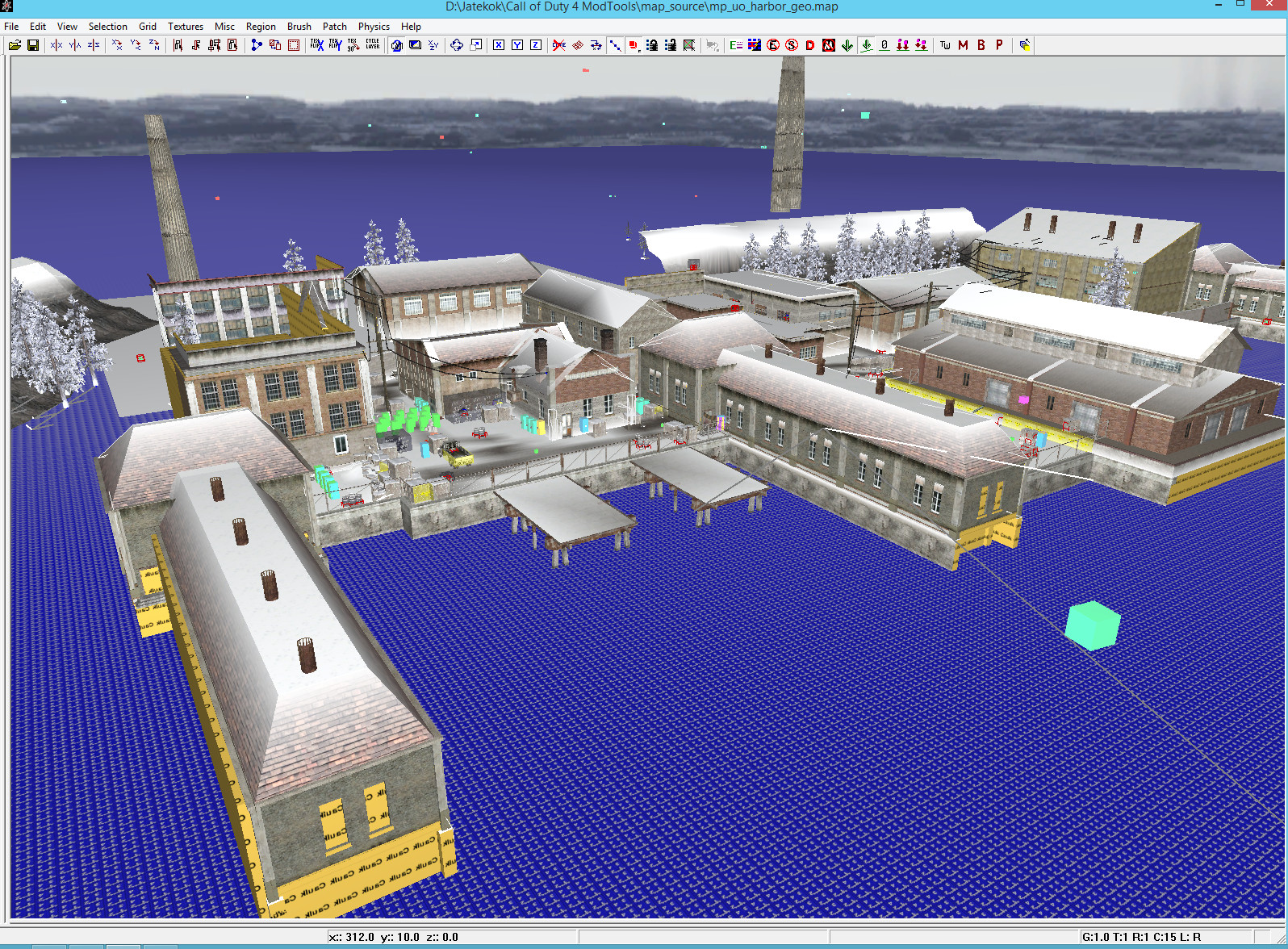Click the Tex Flip Y icon
This screenshot has width=1288, height=949.
click(x=336, y=45)
